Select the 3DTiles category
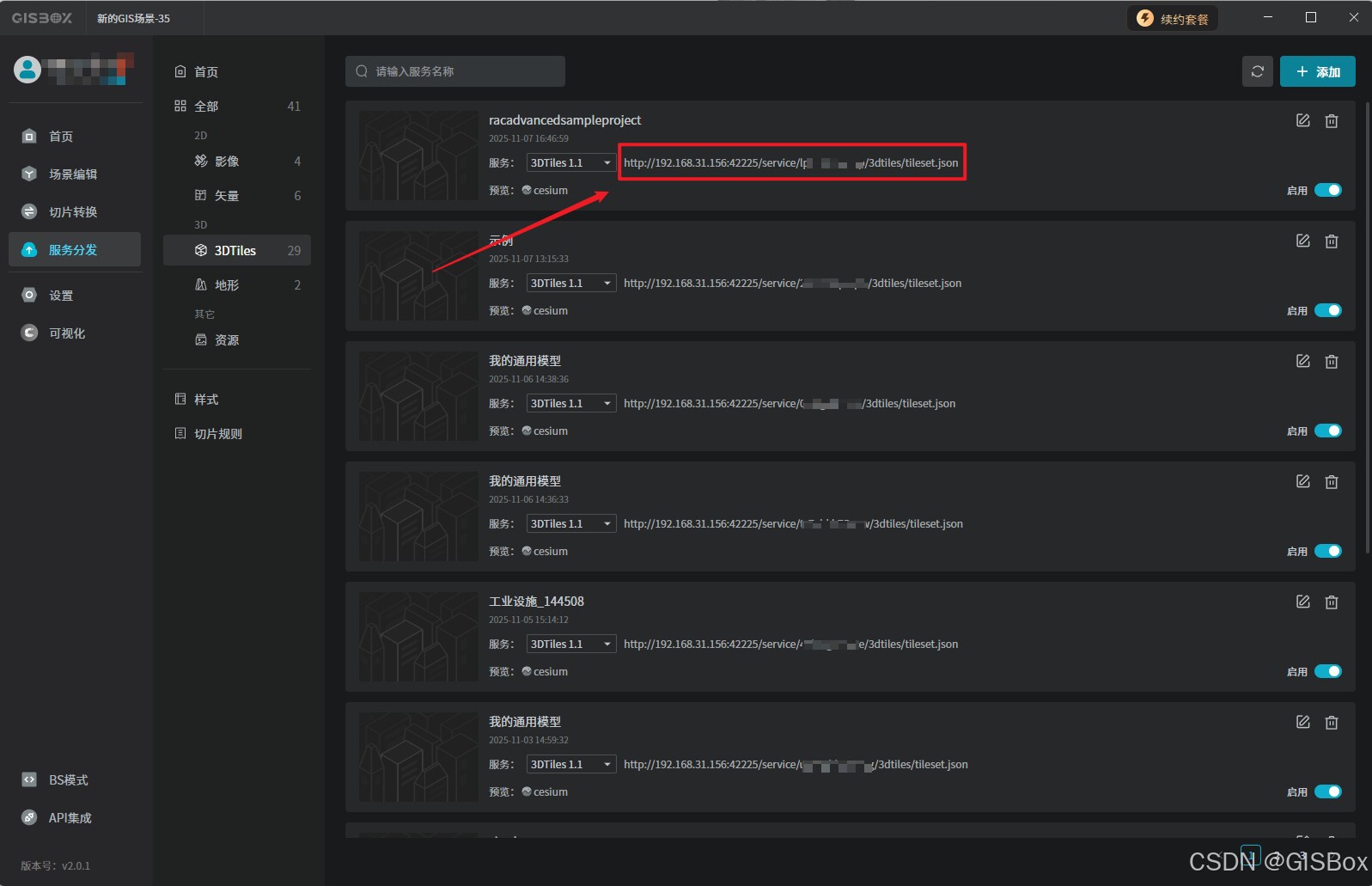 [x=237, y=250]
